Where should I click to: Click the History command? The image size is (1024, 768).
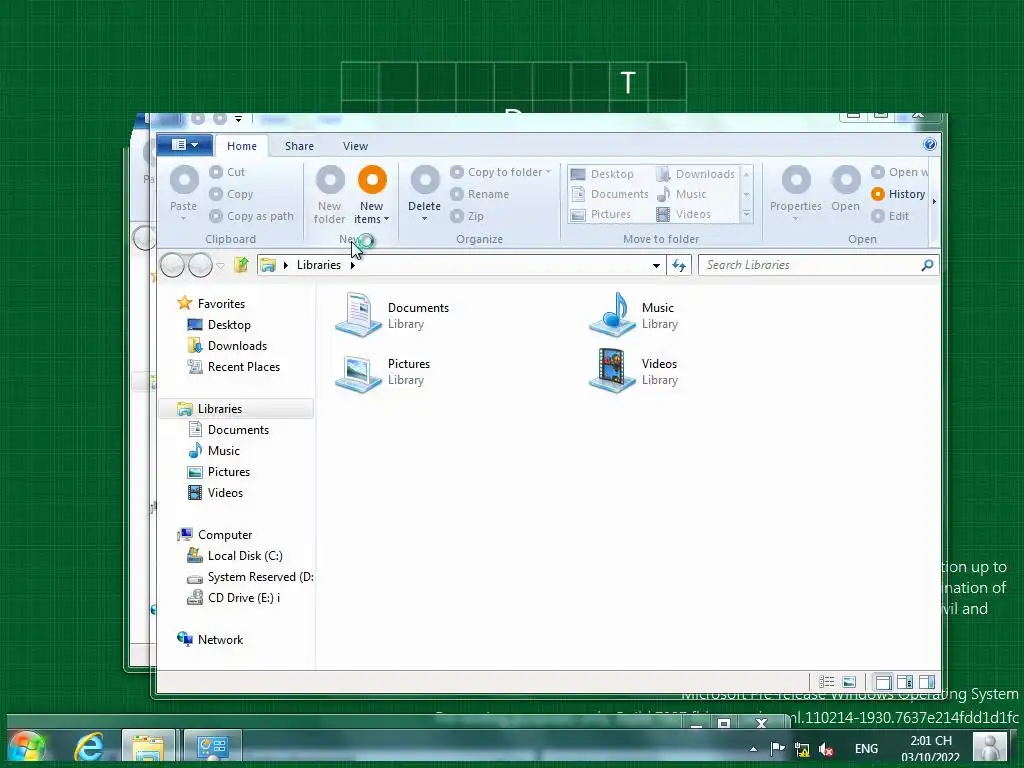click(x=899, y=194)
